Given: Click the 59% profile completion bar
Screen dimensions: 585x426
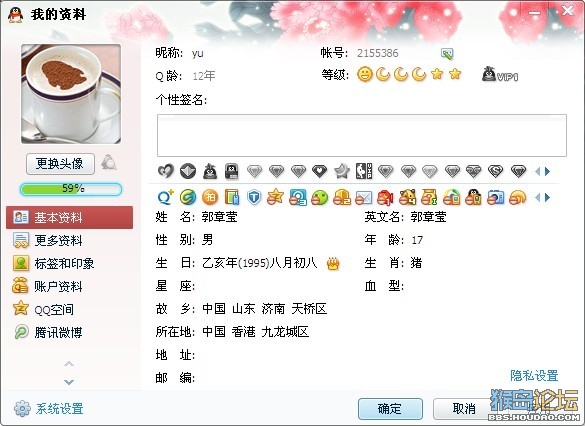Looking at the screenshot, I should click(x=71, y=189).
